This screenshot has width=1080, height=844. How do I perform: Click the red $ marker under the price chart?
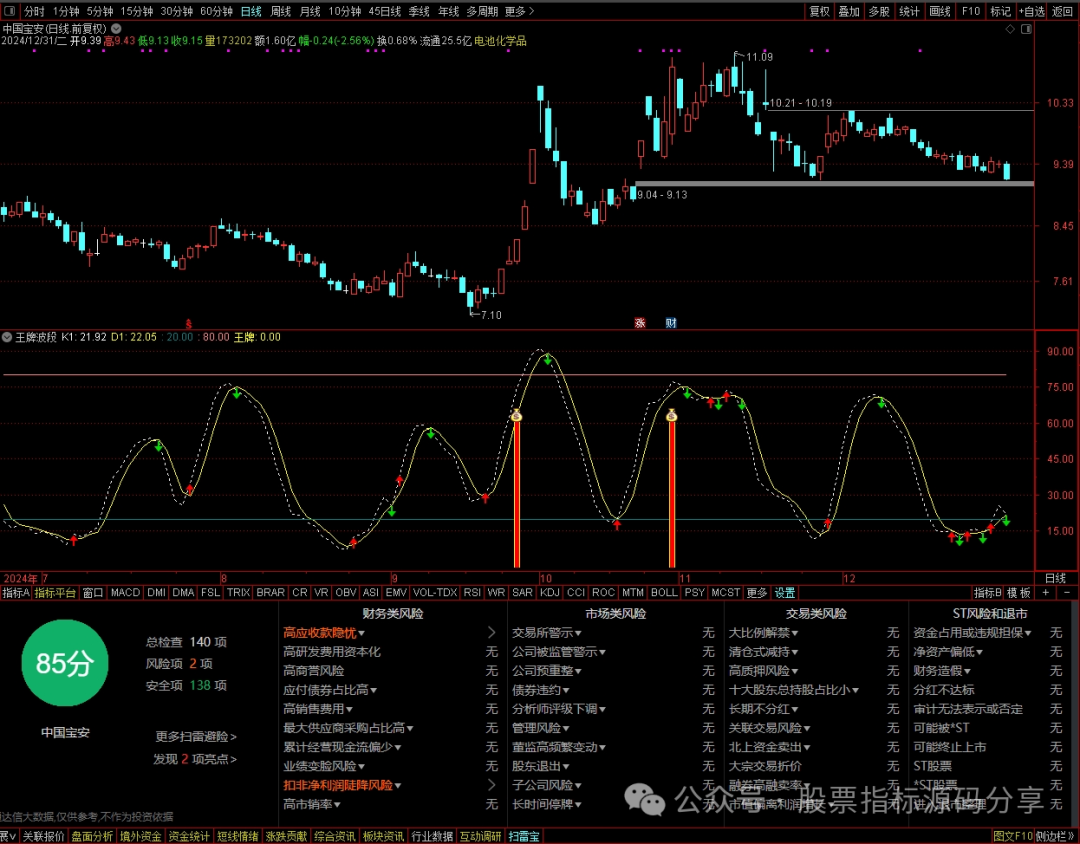(x=189, y=323)
